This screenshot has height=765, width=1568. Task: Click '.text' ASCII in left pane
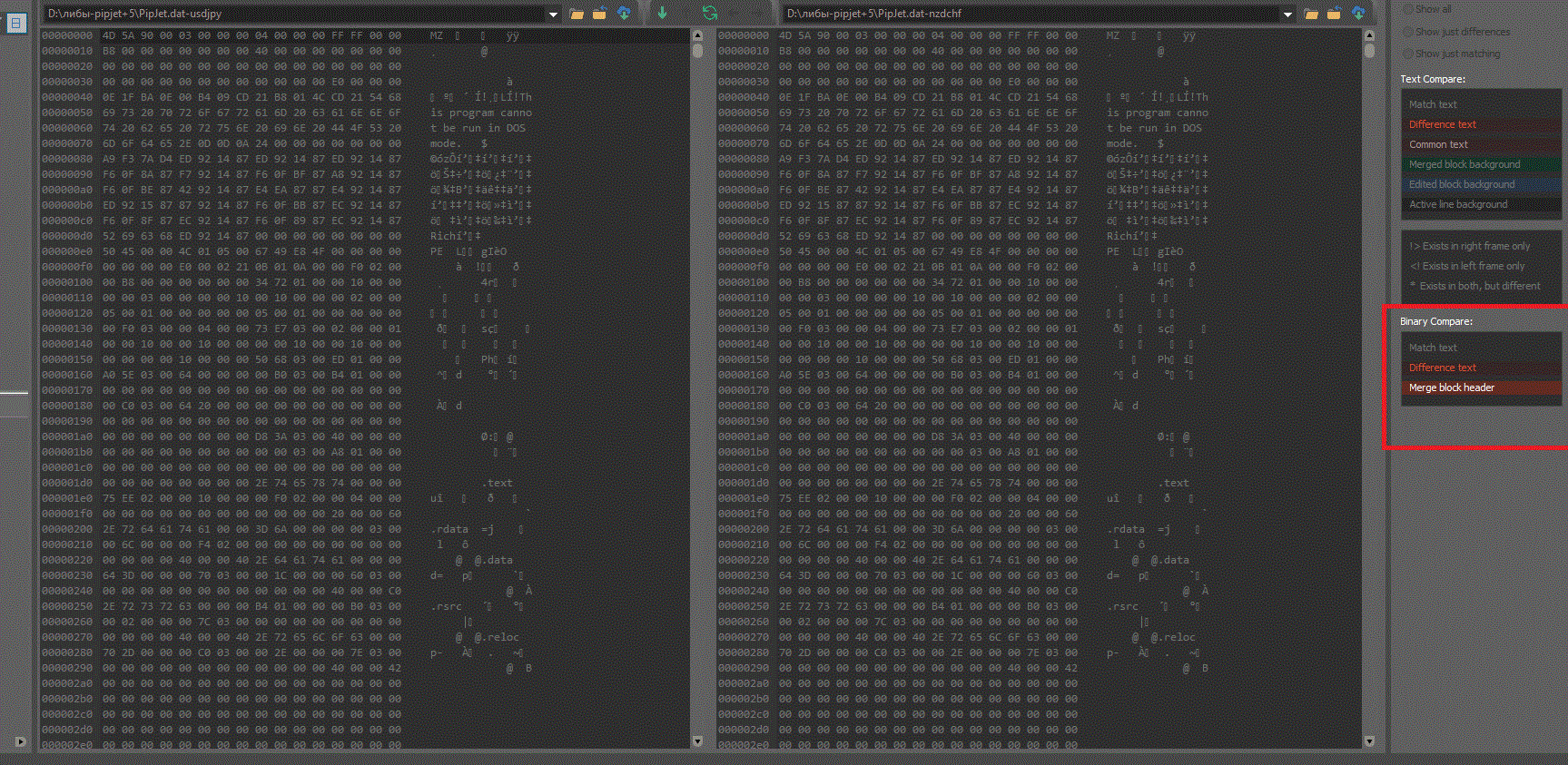(497, 483)
